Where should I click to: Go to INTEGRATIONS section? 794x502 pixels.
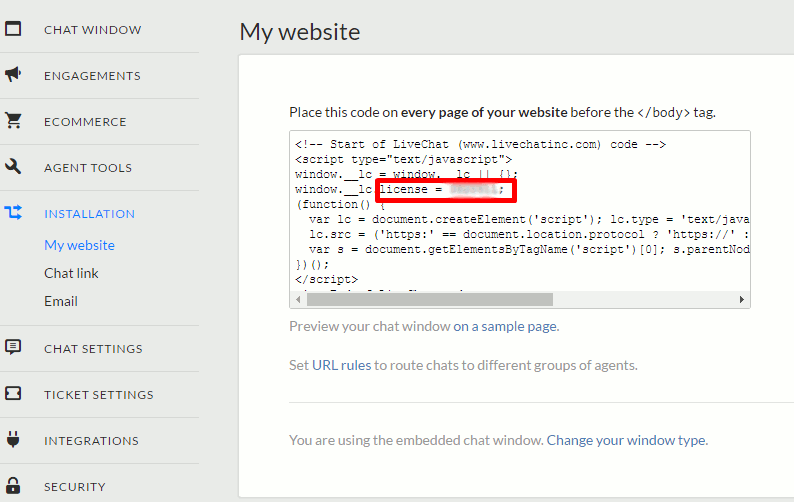[91, 441]
